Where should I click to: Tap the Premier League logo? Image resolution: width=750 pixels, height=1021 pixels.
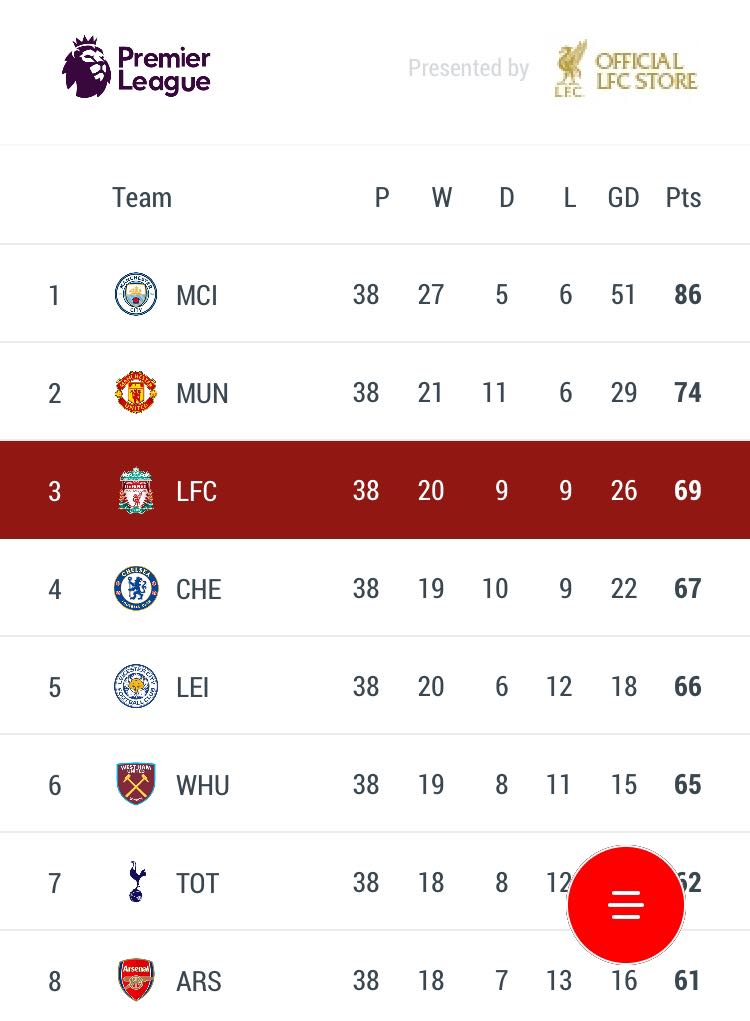click(136, 66)
